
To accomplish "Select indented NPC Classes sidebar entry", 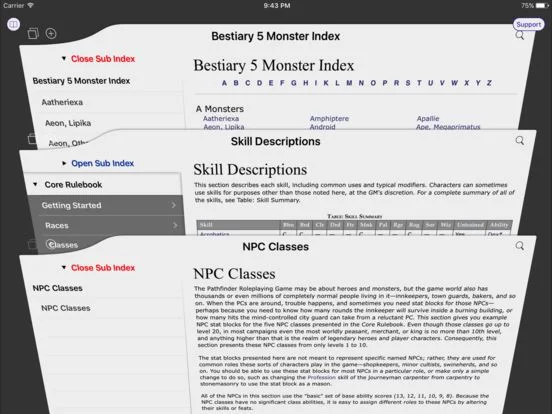I will [66, 308].
